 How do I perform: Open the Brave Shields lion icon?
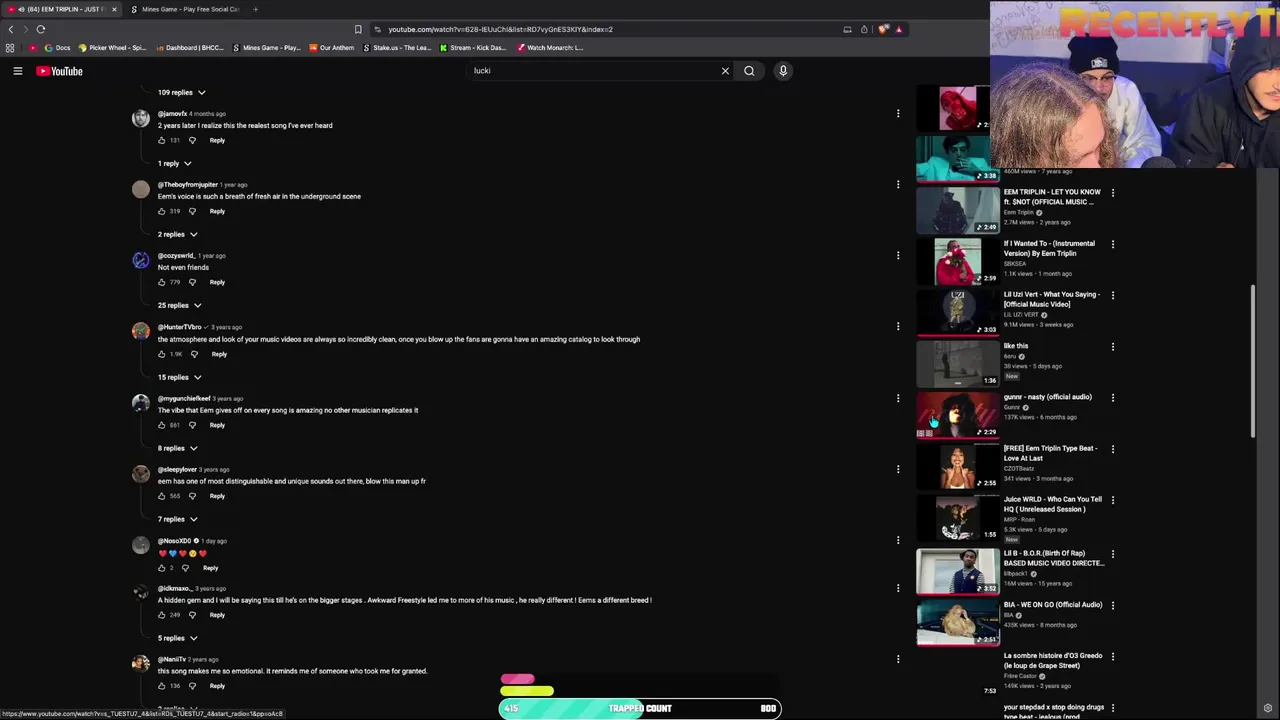click(883, 29)
